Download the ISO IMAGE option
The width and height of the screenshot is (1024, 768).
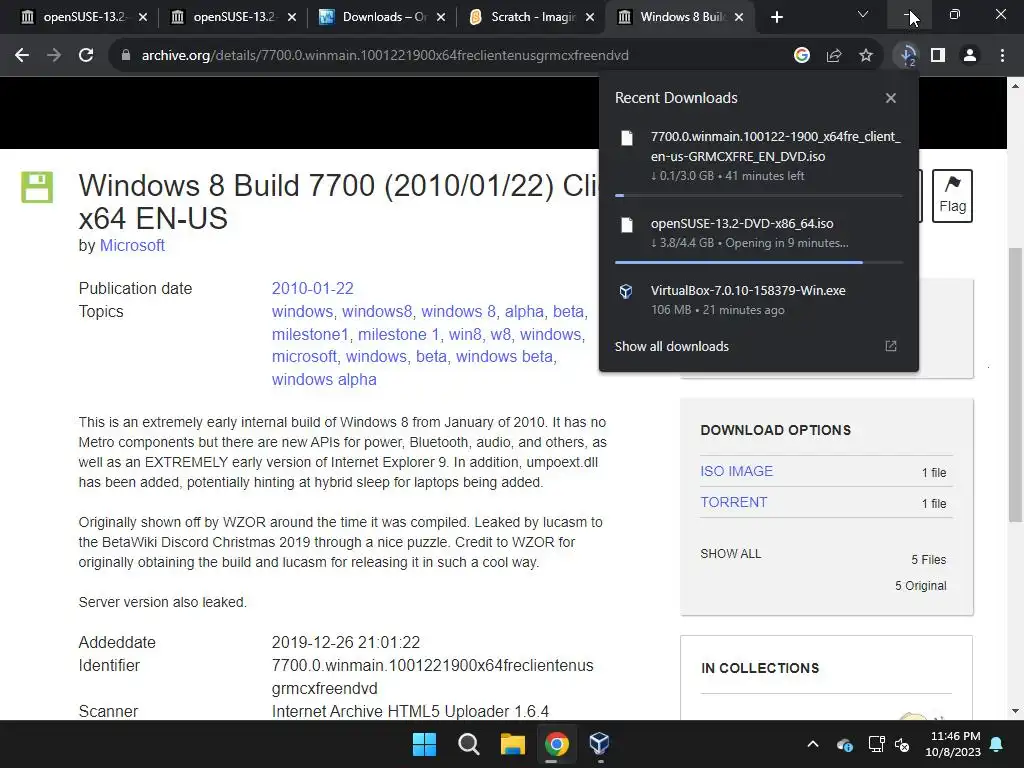(x=737, y=471)
